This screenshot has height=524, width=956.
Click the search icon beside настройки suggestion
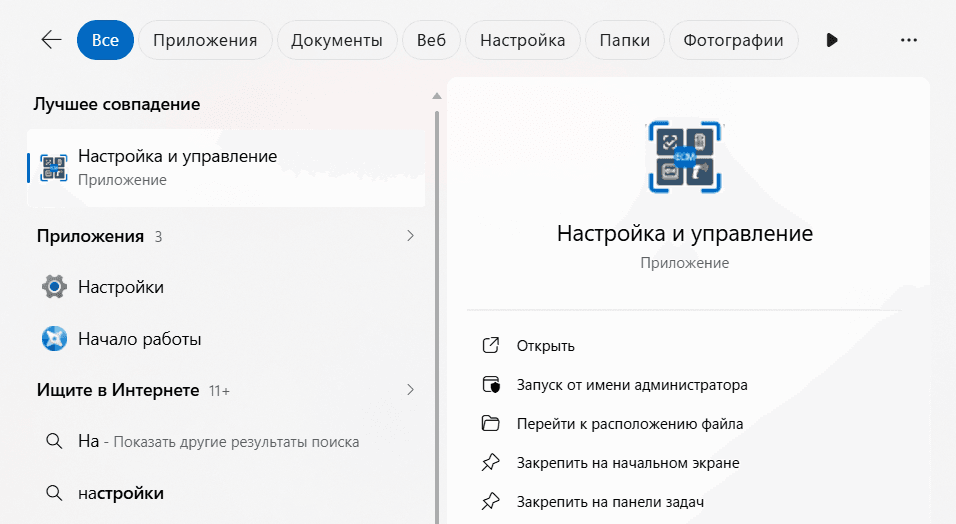pyautogui.click(x=54, y=493)
